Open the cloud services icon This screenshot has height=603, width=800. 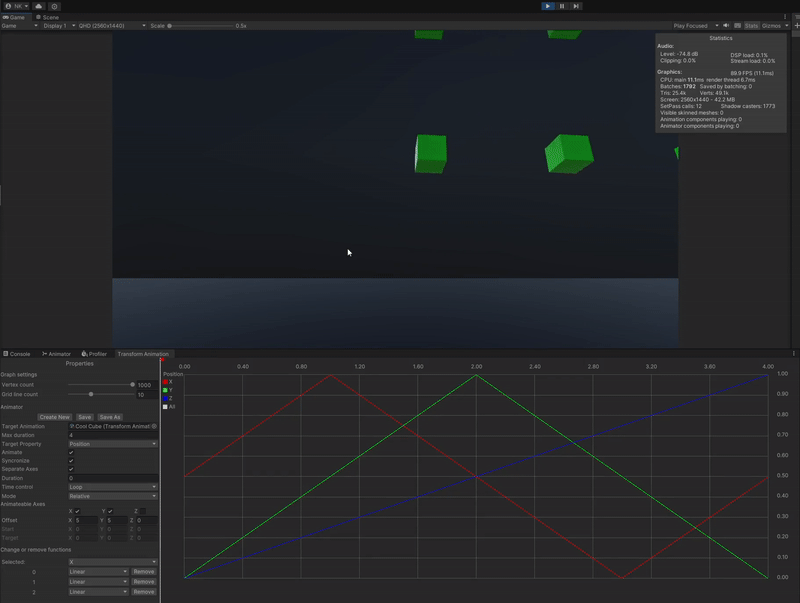pos(39,6)
